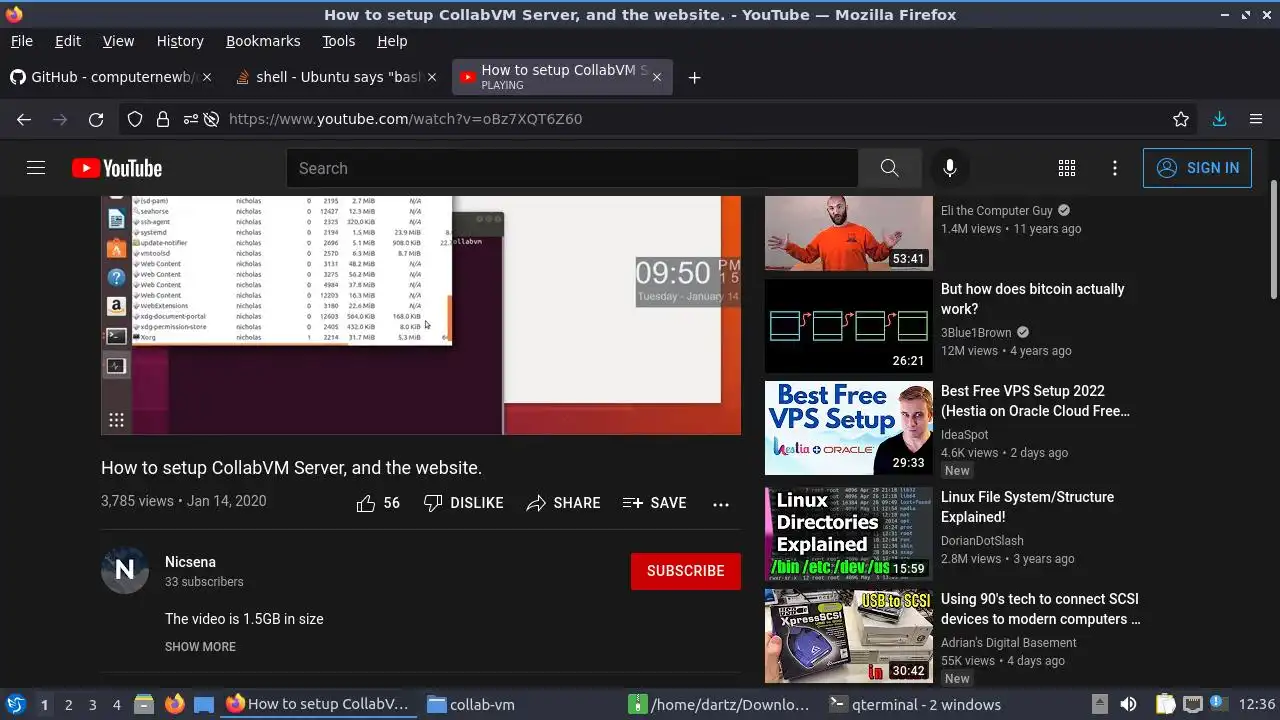Viewport: 1280px width, 720px height.
Task: Switch to the collab-vm taskbar window
Action: pos(520,704)
